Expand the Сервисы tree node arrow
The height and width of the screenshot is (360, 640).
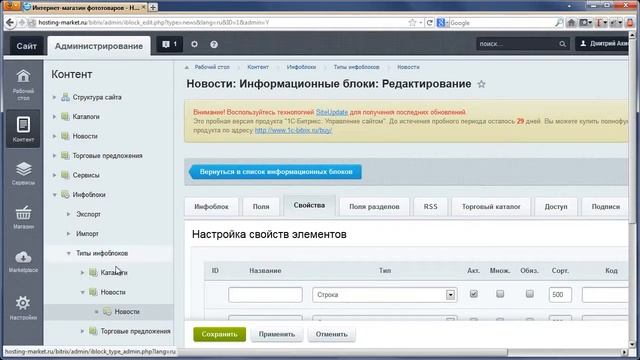[54, 175]
